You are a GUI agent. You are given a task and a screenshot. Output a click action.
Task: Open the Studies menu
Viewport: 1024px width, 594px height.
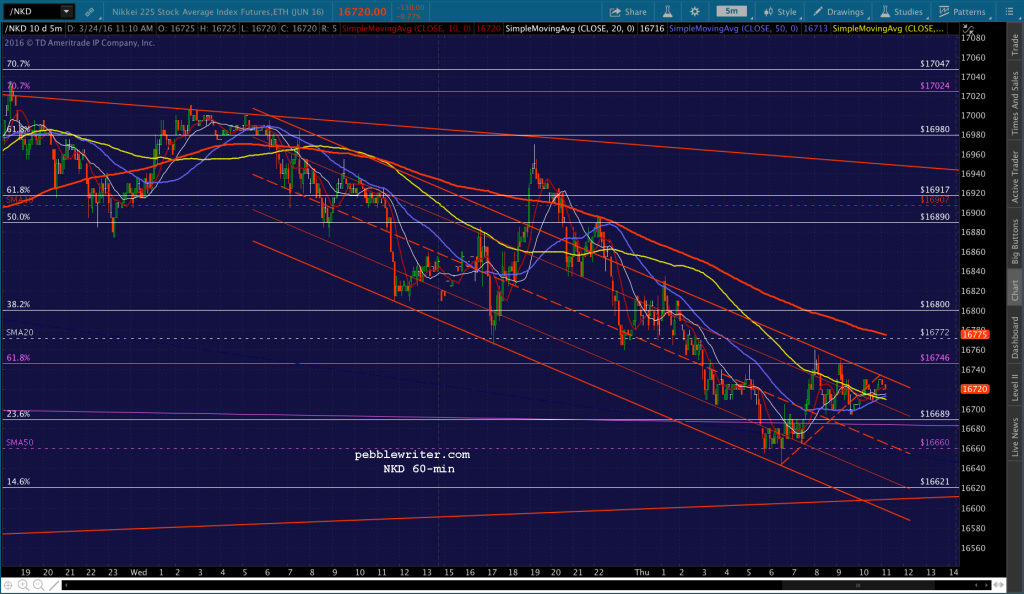tap(901, 12)
